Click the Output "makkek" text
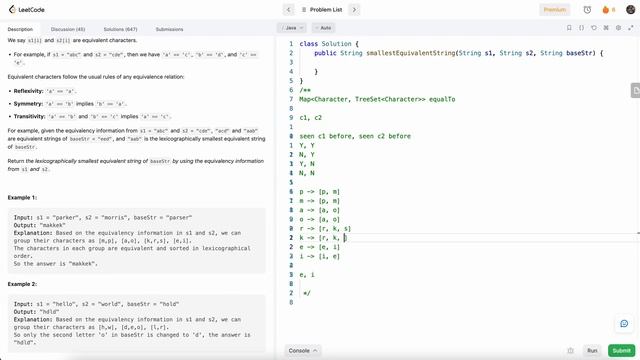Viewport: 640px width, 360px height. click(x=40, y=225)
